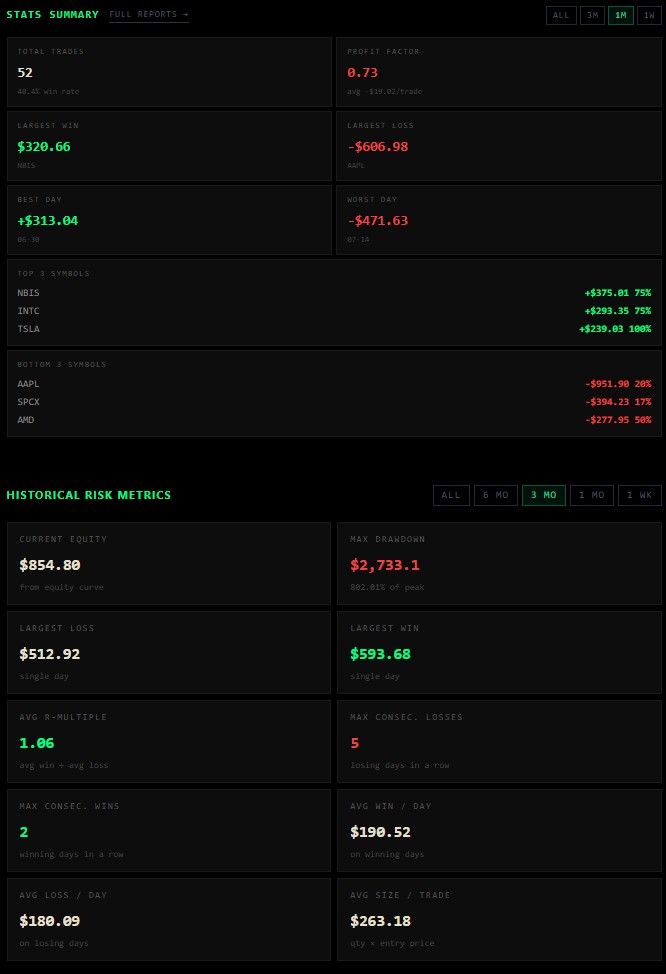Click the from equity curve subtitle
This screenshot has height=974, width=666.
[62, 587]
